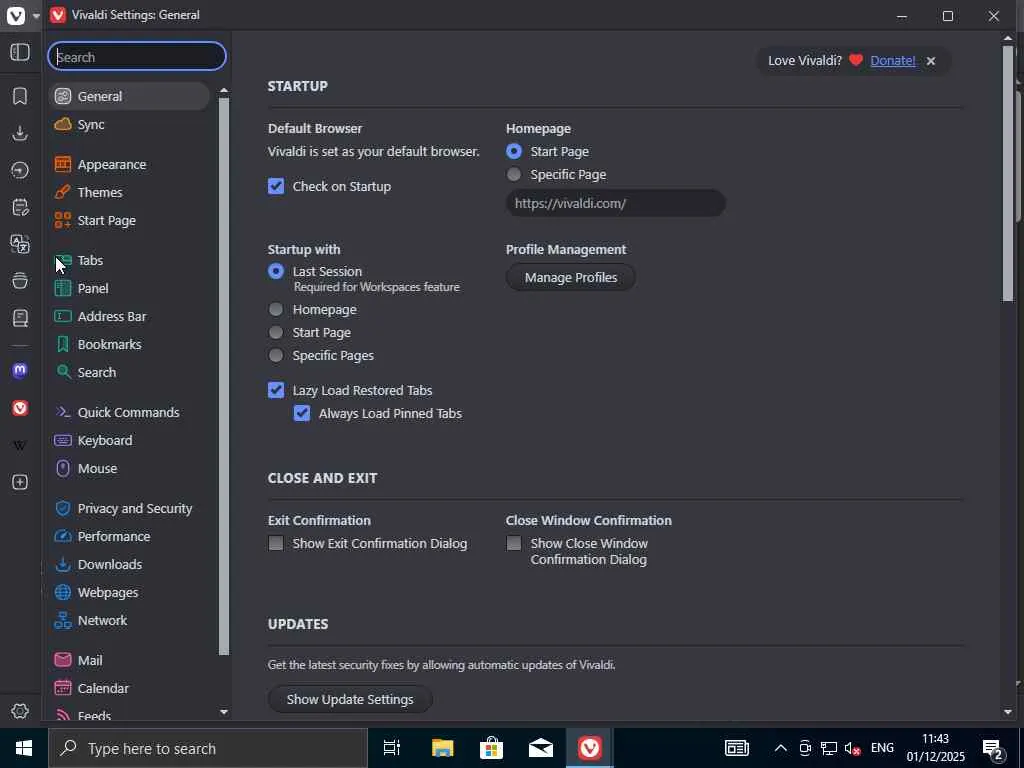Go to Quick Commands settings
Image resolution: width=1024 pixels, height=768 pixels.
(x=129, y=412)
